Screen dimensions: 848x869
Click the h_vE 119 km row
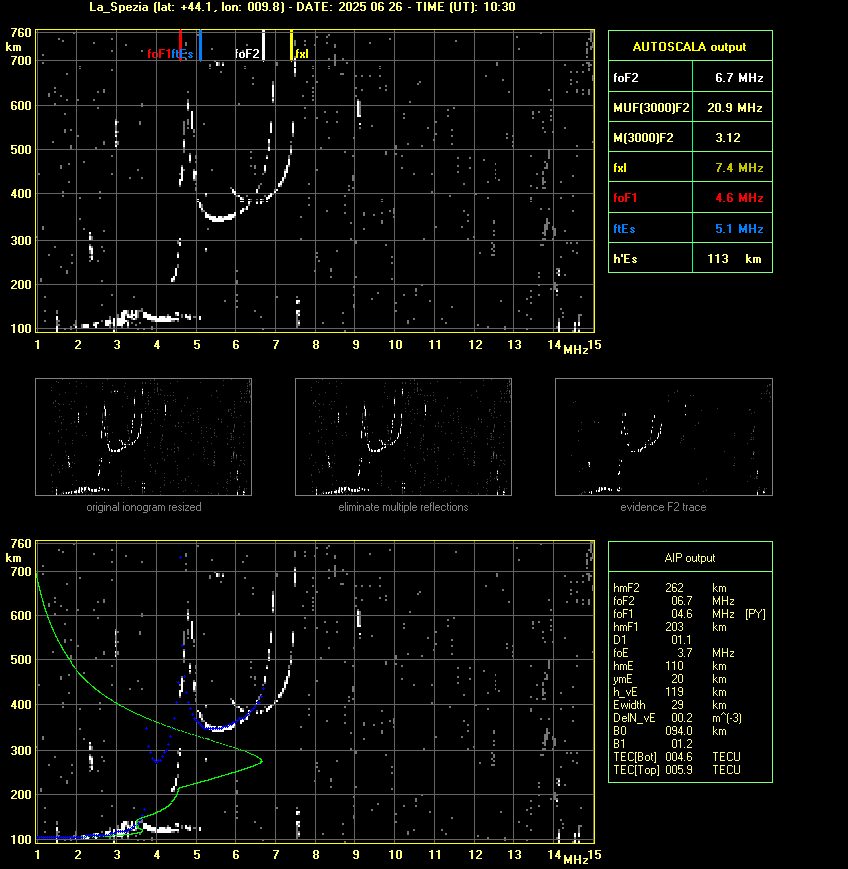(x=671, y=692)
